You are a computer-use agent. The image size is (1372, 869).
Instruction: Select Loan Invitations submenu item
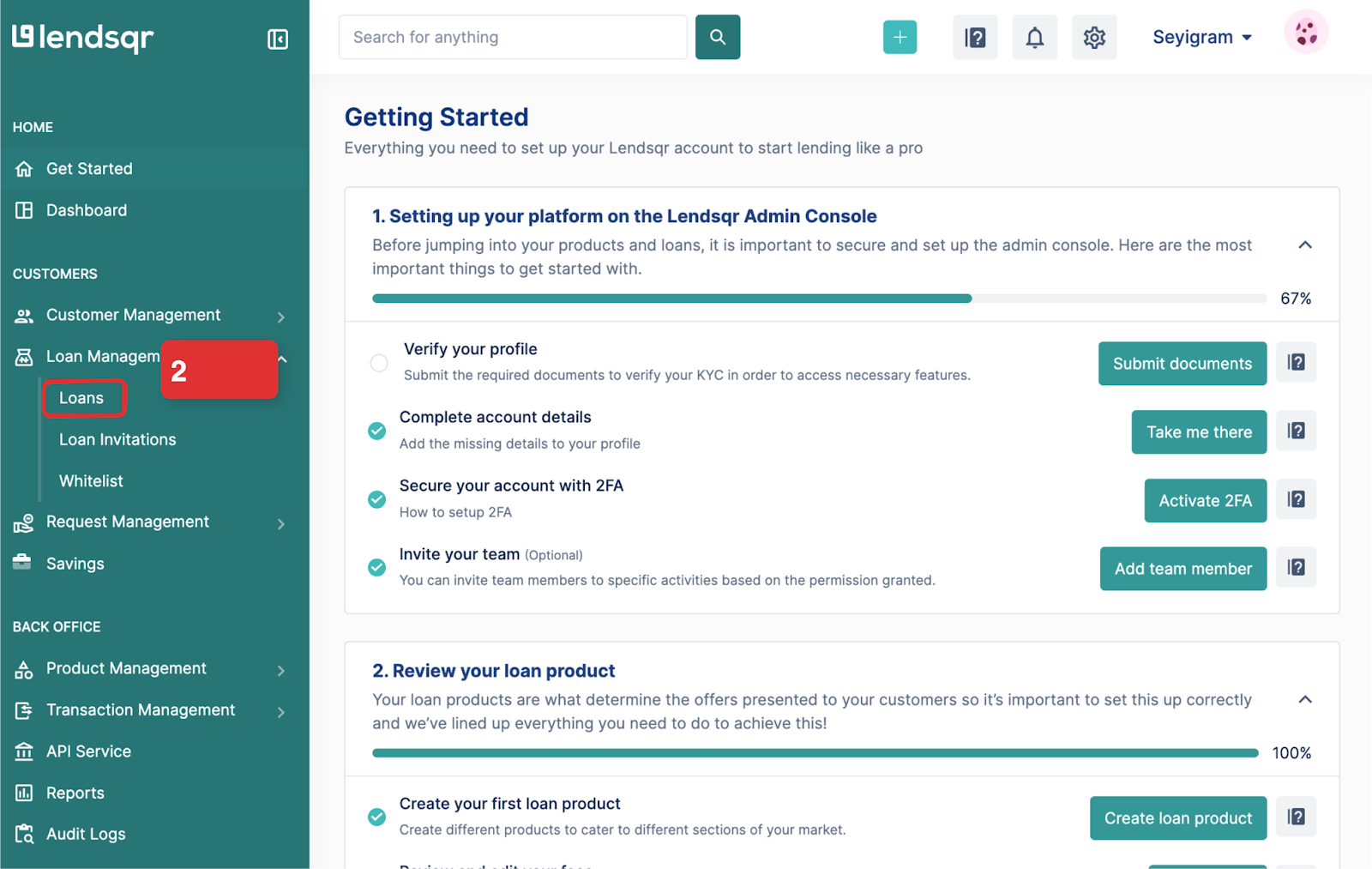pos(117,439)
